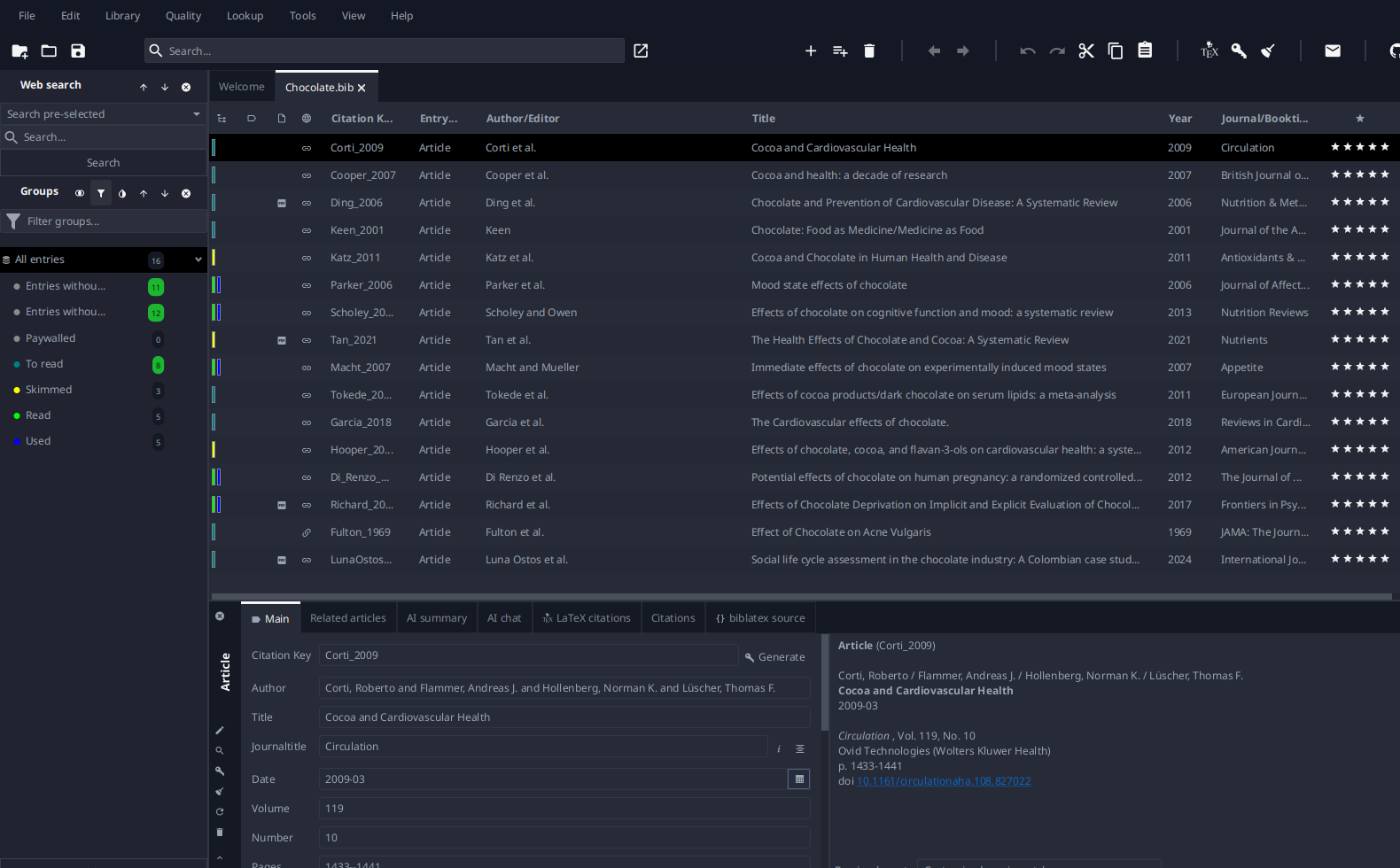This screenshot has width=1400, height=868.
Task: Move the Groups panel down
Action: [165, 193]
